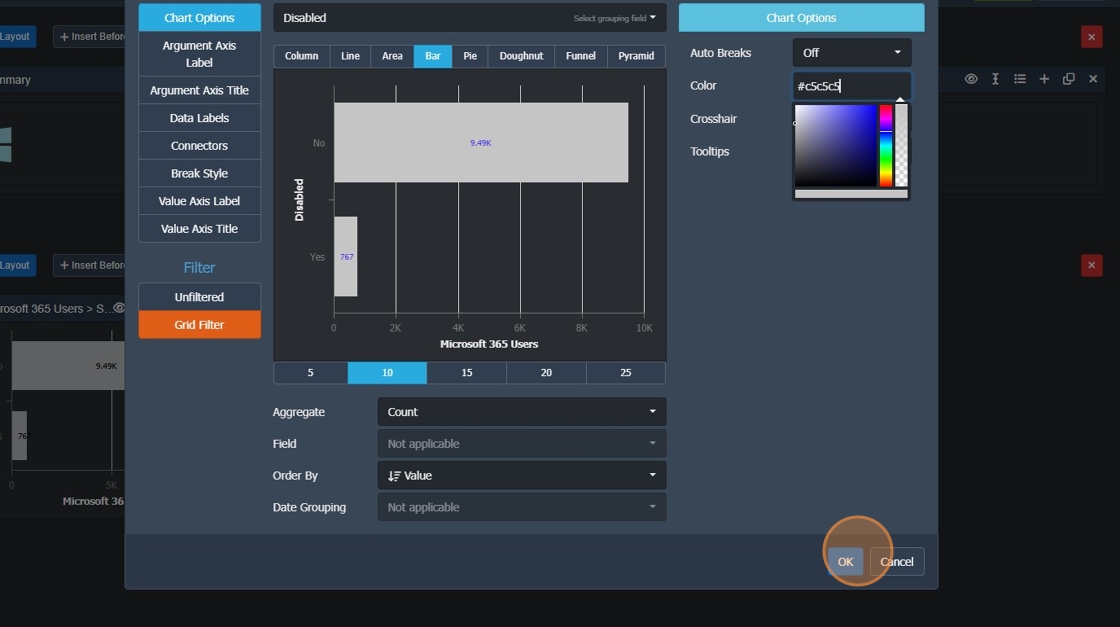This screenshot has width=1120, height=627.
Task: Select the Unfiltered filter option
Action: click(199, 297)
